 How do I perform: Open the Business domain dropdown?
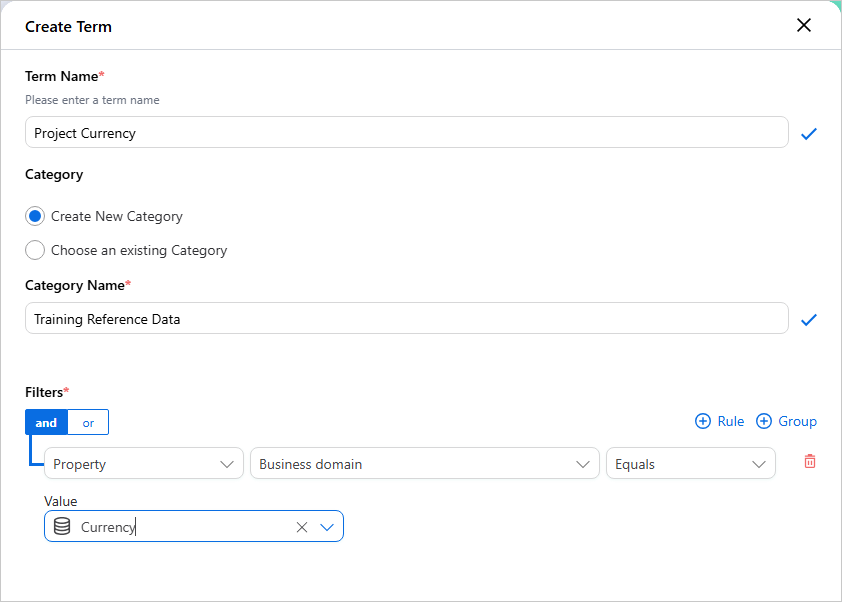pyautogui.click(x=424, y=463)
